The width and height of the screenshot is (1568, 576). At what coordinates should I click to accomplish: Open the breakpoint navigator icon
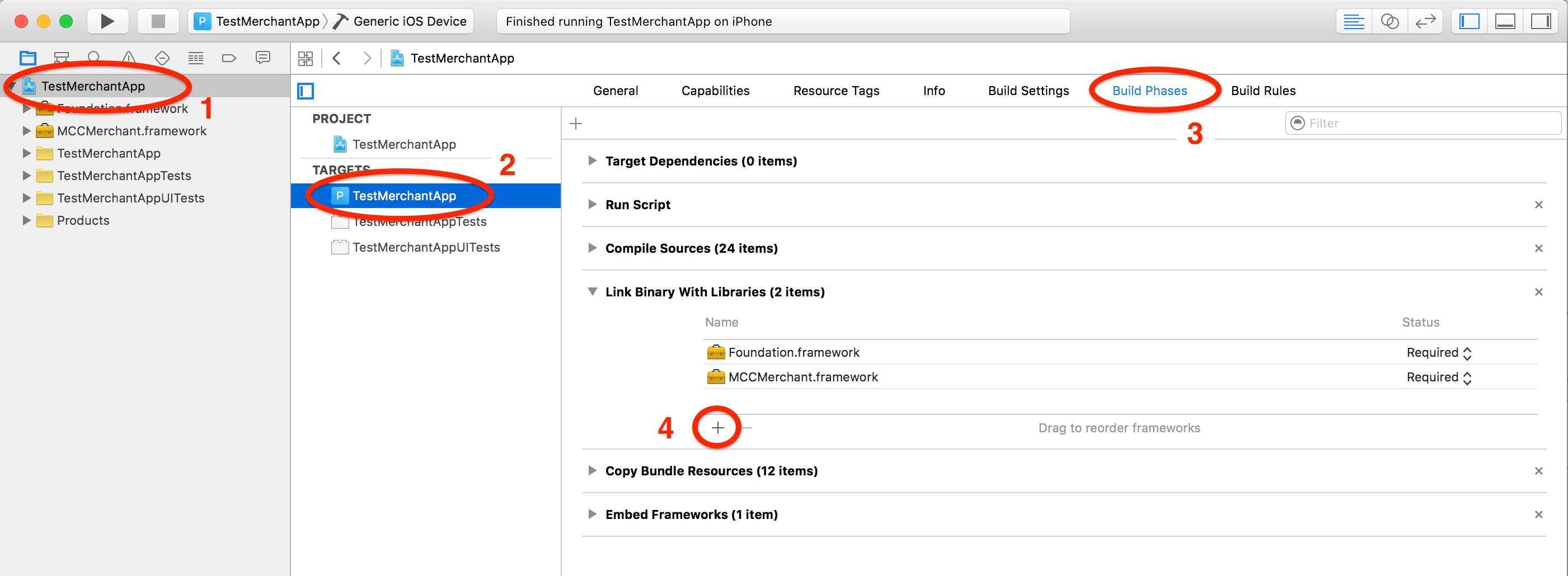pos(229,58)
